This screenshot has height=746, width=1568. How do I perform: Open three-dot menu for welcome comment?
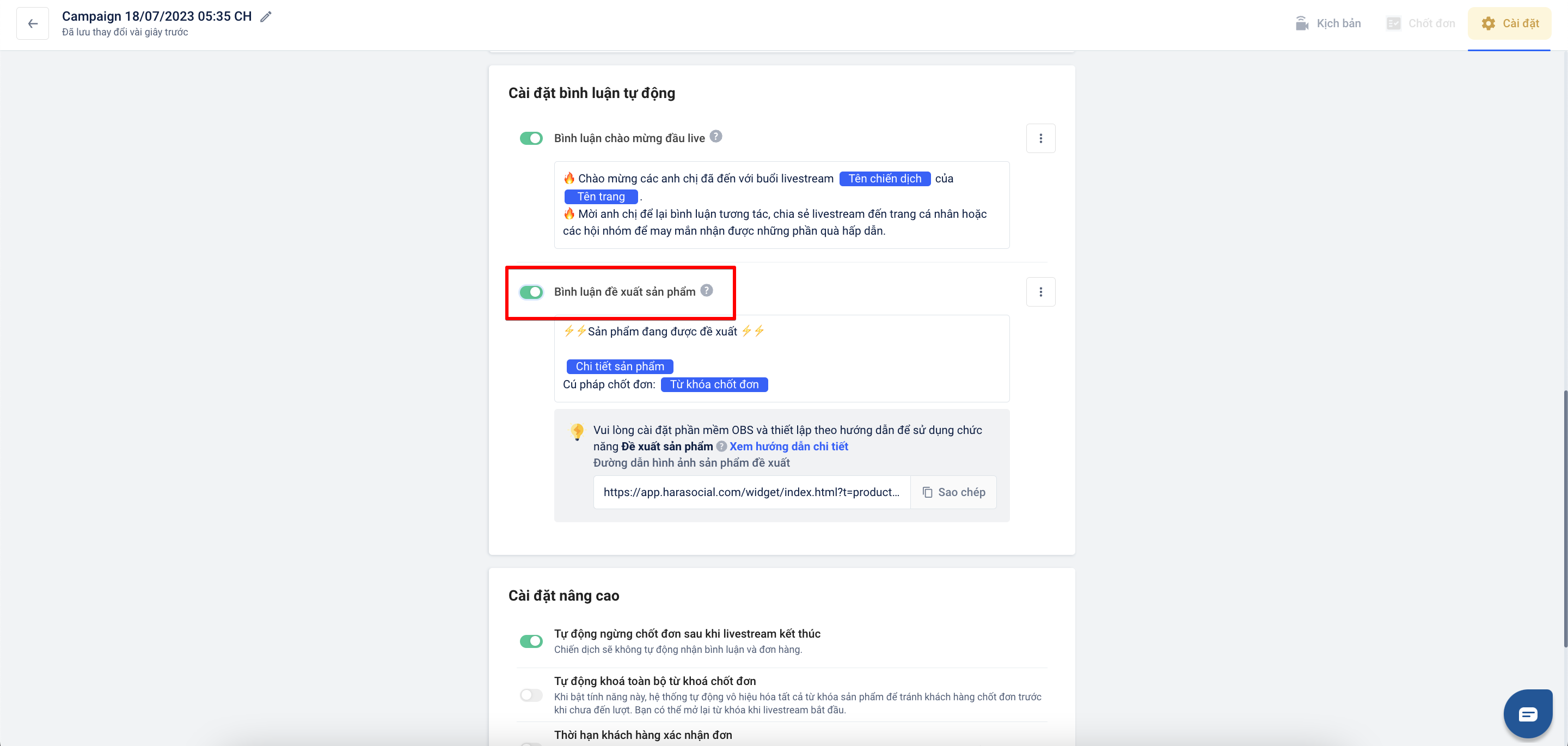(x=1040, y=139)
